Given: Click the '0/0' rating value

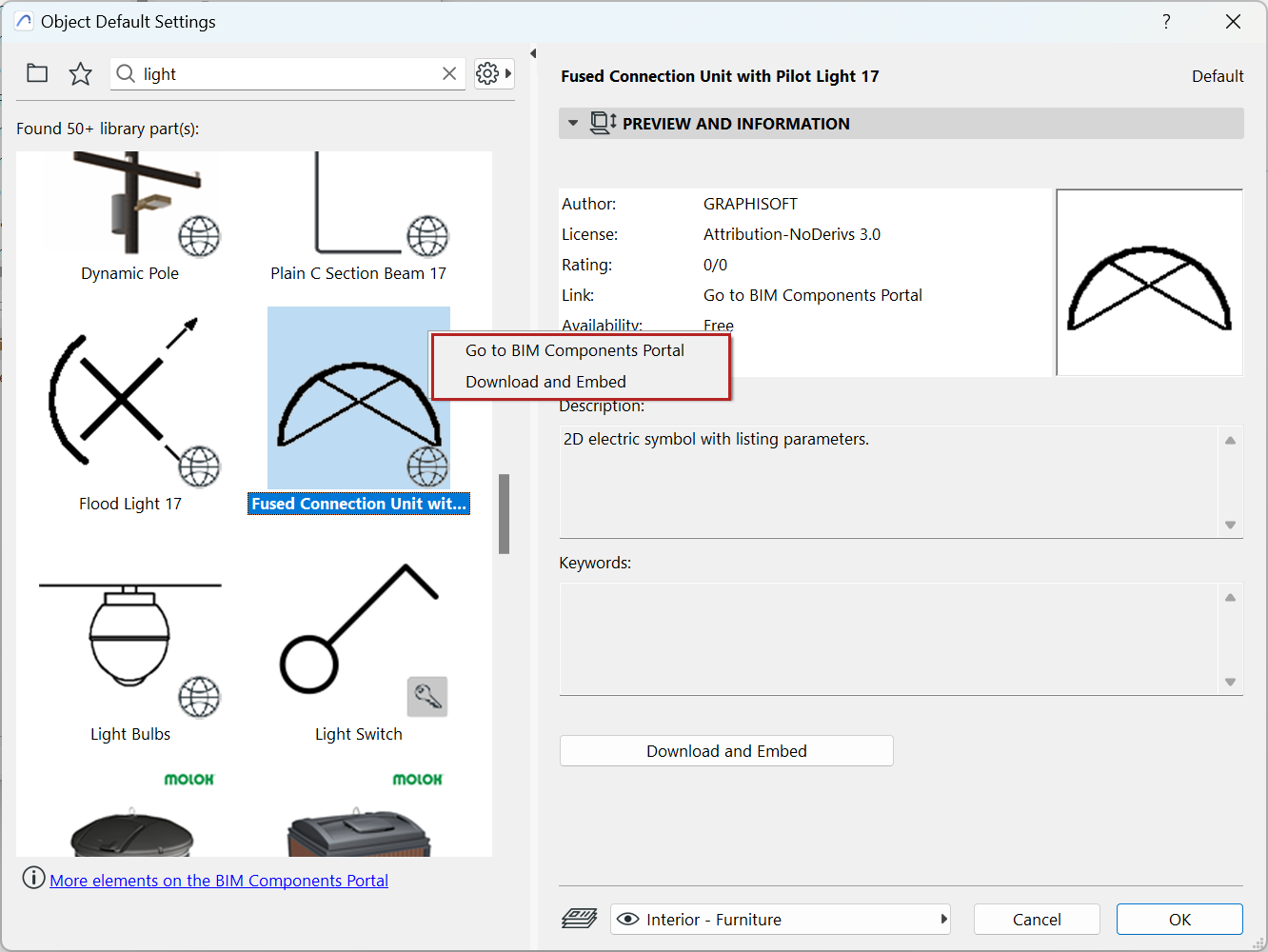Looking at the screenshot, I should click(x=715, y=265).
